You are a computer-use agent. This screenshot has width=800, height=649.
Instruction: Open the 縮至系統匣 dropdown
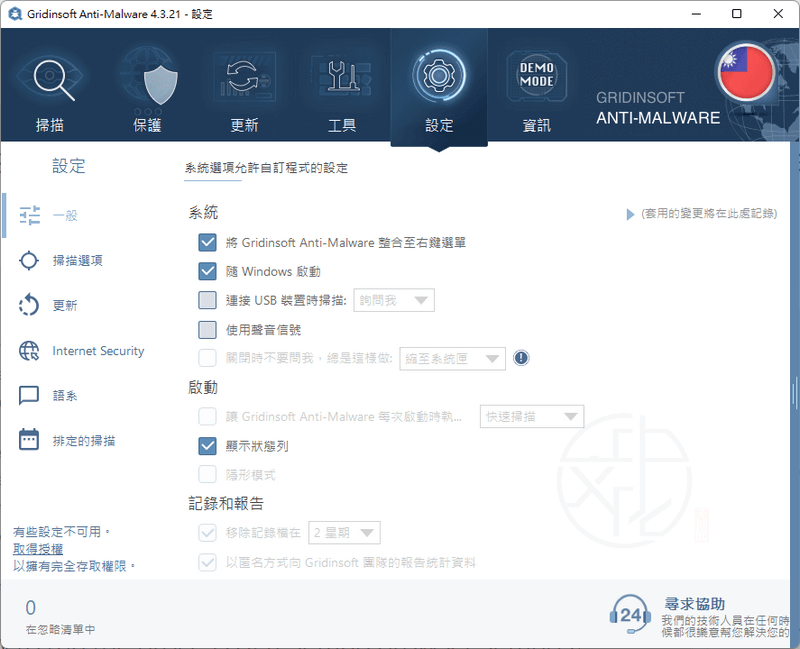tap(453, 358)
